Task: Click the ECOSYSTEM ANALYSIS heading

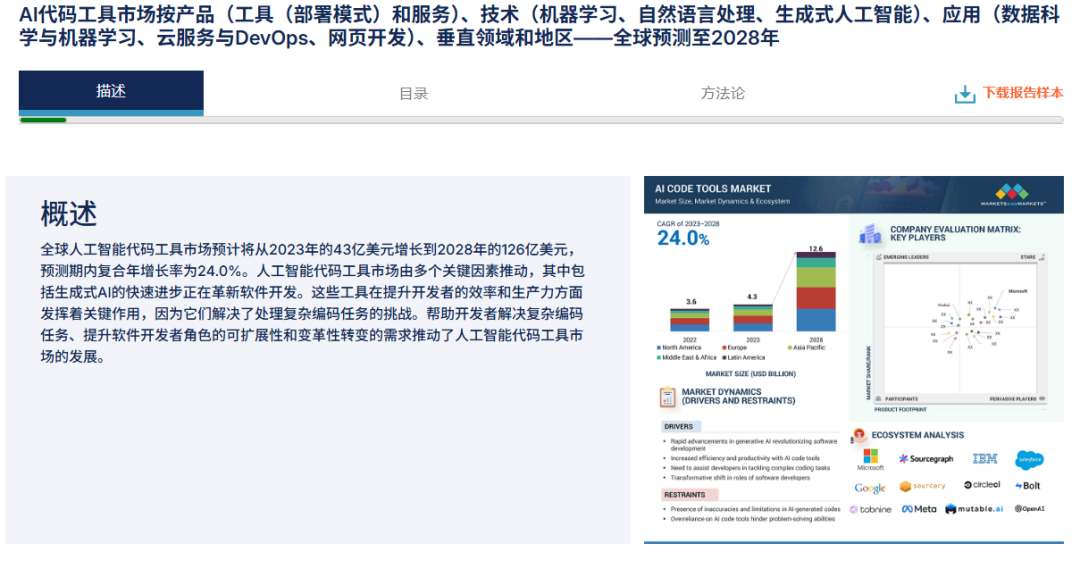Action: click(917, 435)
